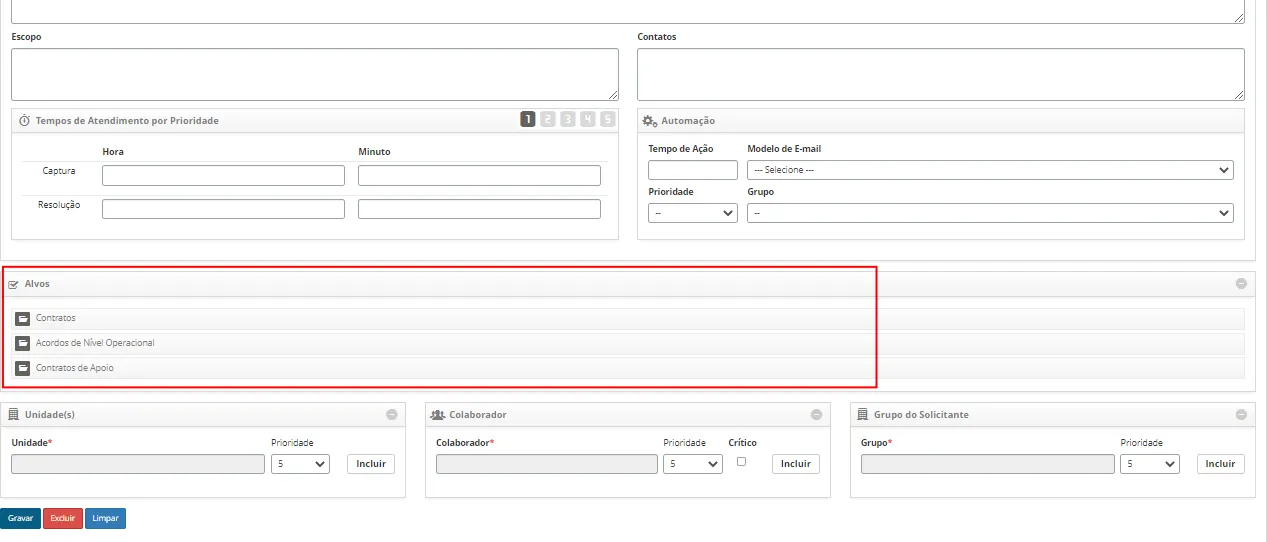This screenshot has height=542, width=1267.
Task: Click the Tempo de Ação field
Action: pos(693,170)
